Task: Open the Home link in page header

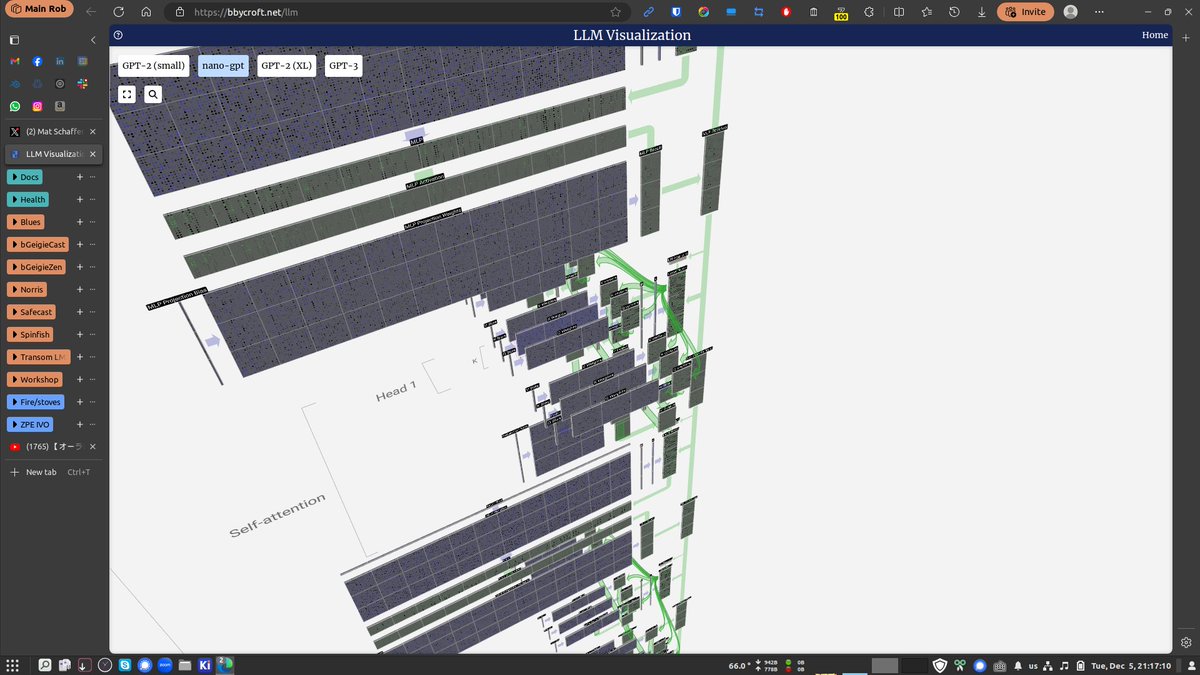Action: (x=1155, y=35)
